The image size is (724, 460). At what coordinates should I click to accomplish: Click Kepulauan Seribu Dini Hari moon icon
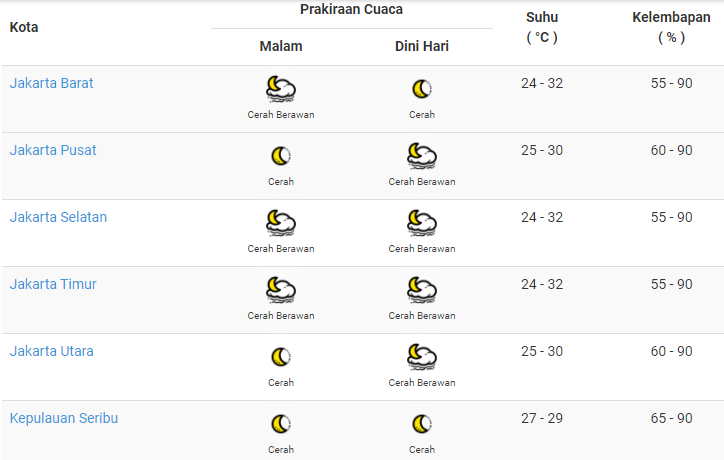(x=422, y=424)
